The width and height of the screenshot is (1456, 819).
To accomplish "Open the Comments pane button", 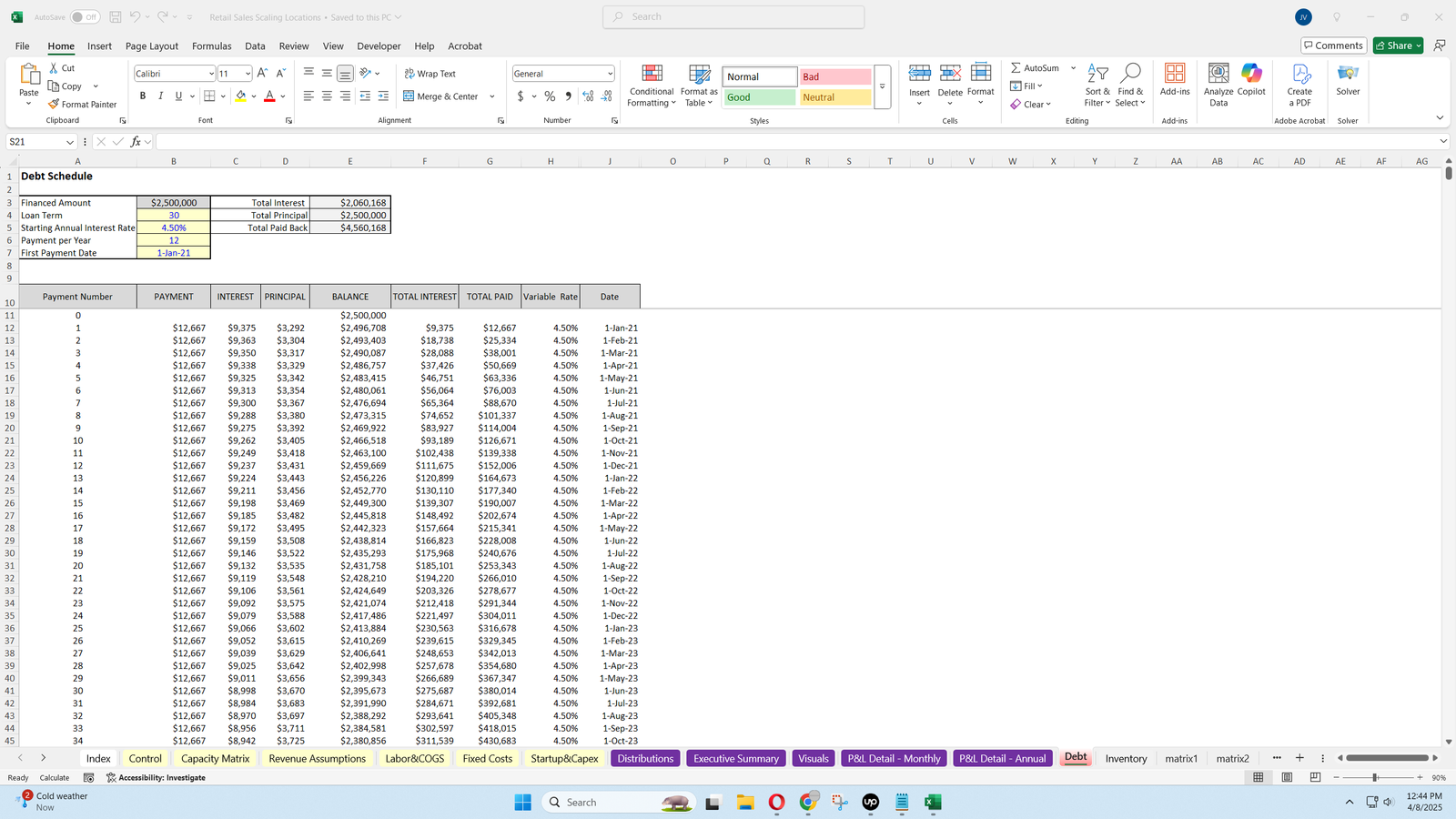I will [1332, 45].
